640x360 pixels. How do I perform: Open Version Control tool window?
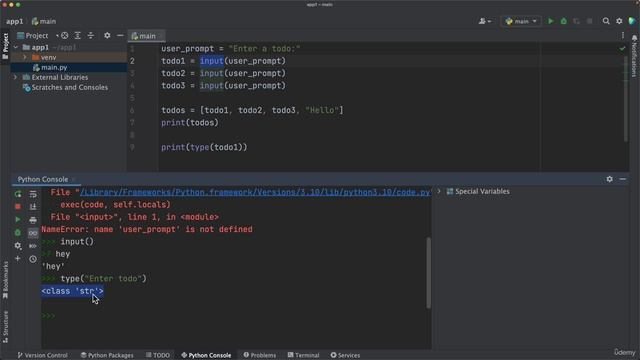tap(42, 355)
